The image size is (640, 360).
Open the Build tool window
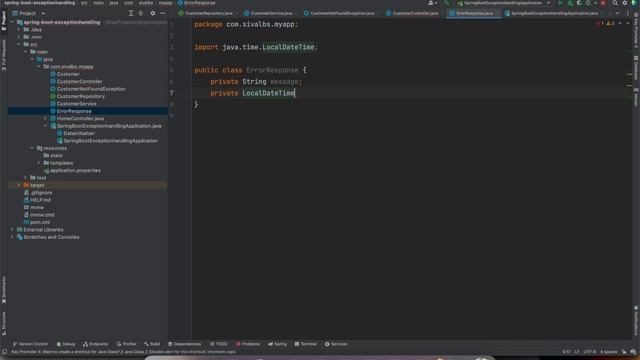[x=152, y=344]
